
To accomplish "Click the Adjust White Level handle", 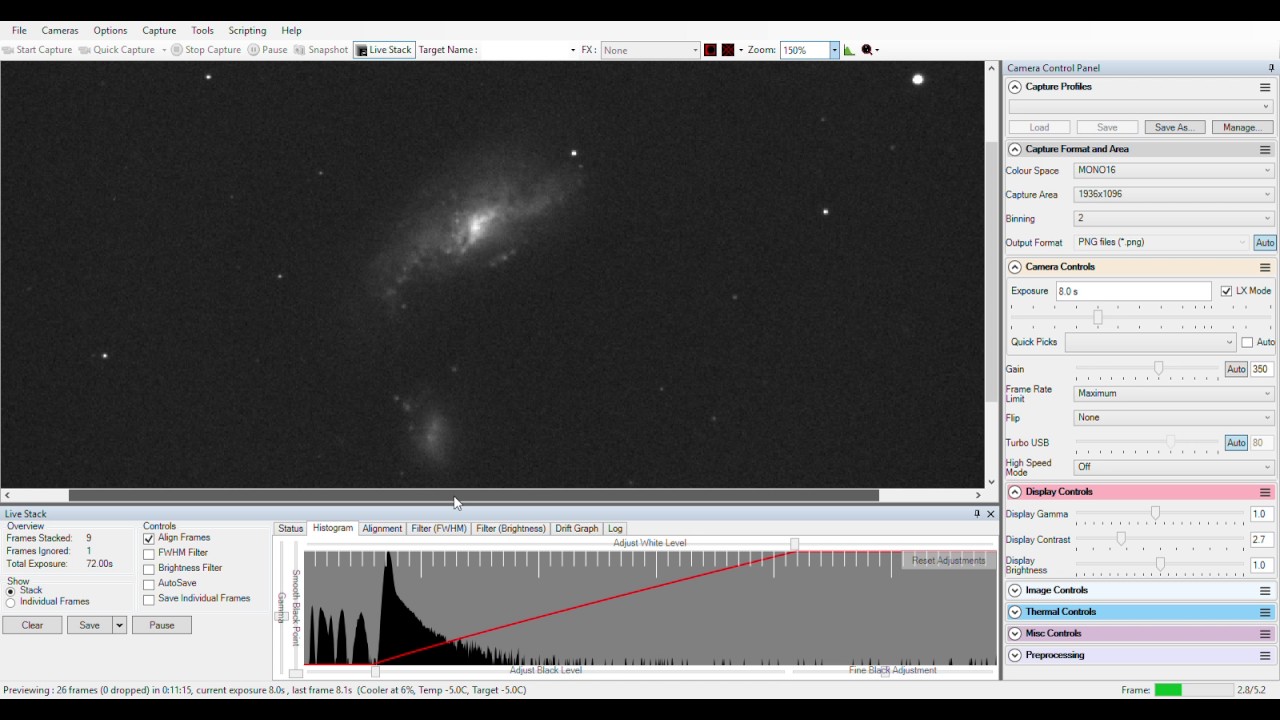I will [795, 545].
